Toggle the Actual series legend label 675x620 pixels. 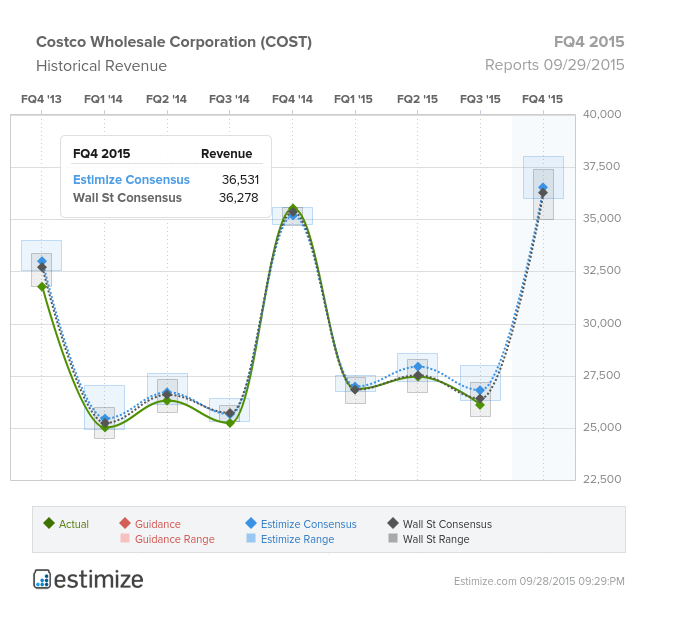click(x=74, y=524)
